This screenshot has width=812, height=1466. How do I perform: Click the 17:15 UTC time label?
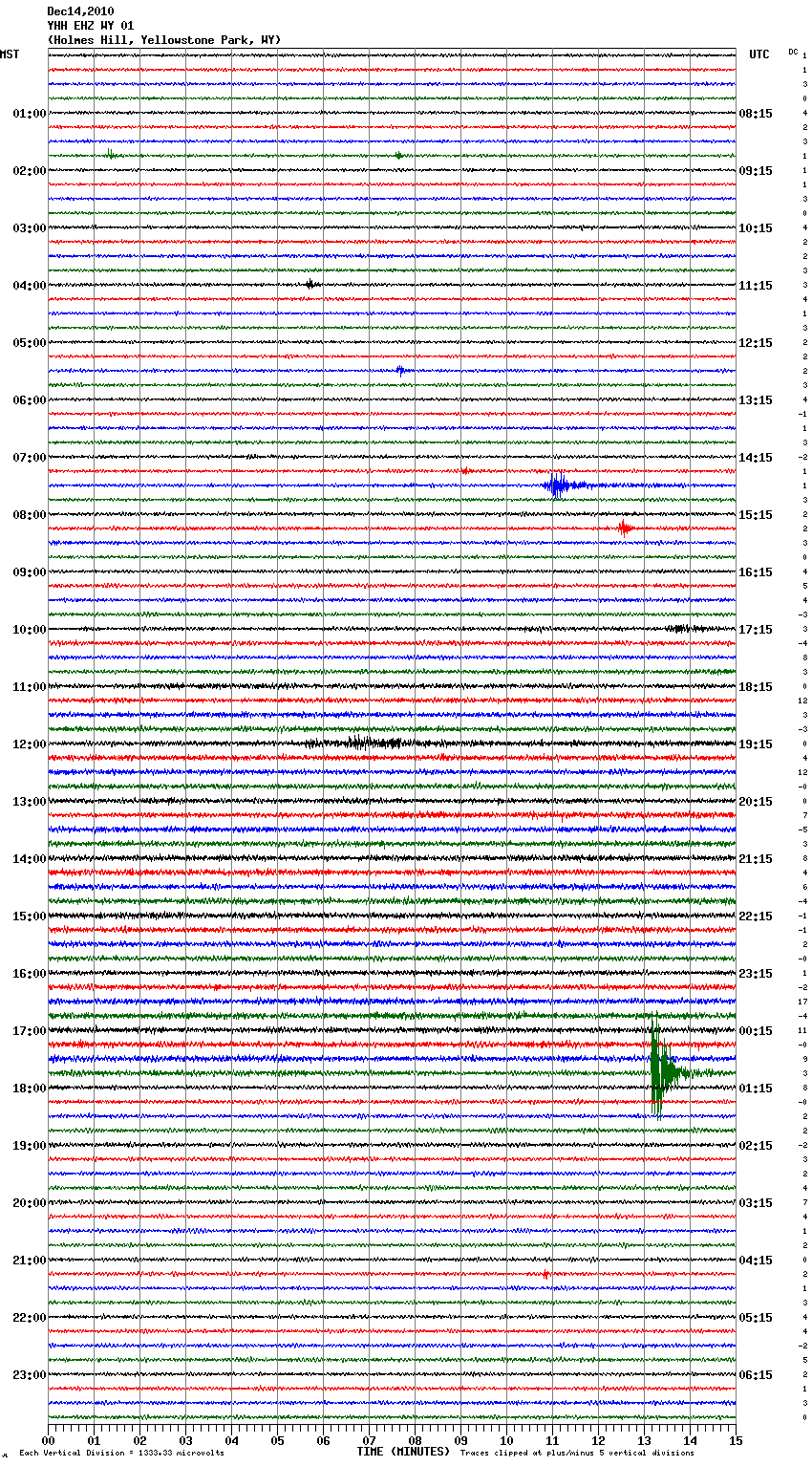[756, 630]
